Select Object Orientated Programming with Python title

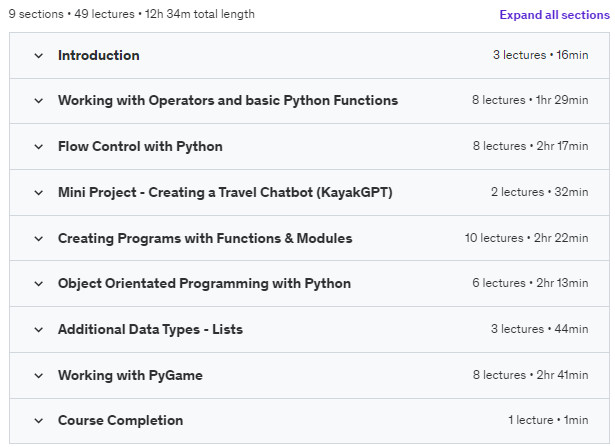tap(204, 283)
